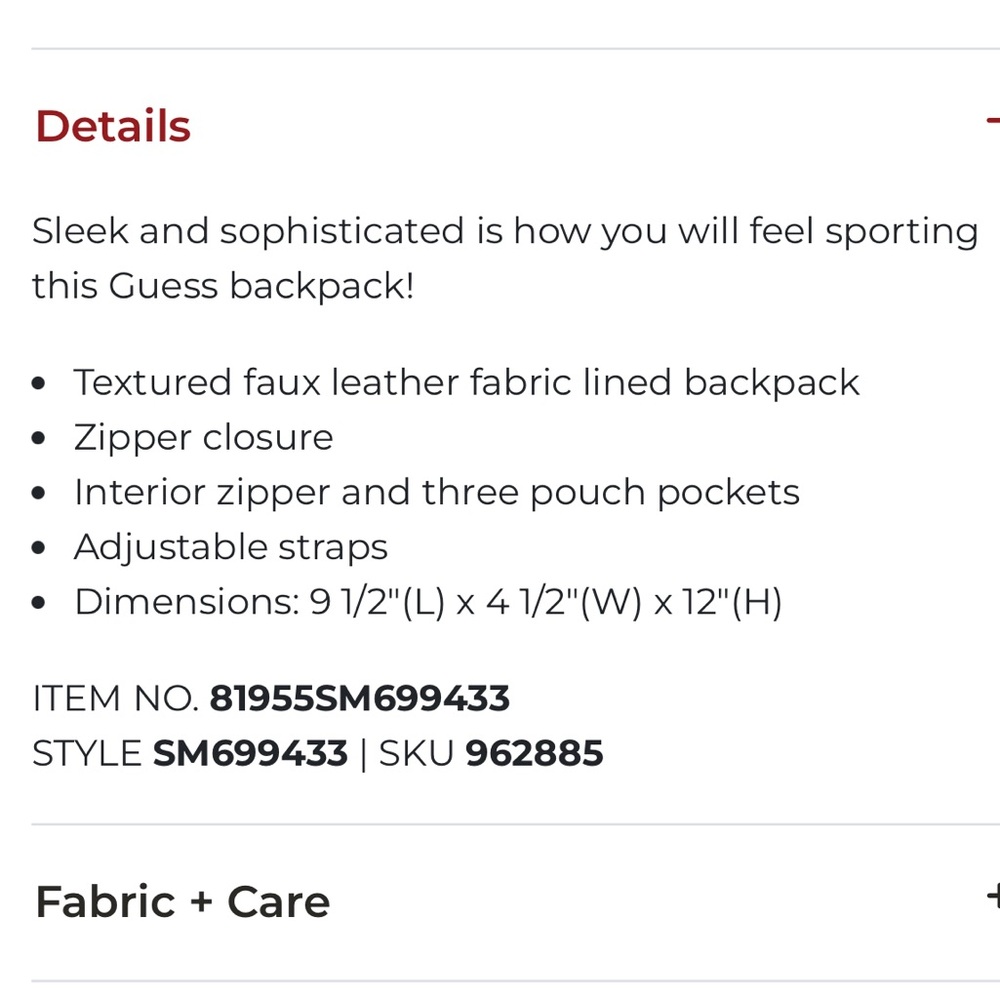Click the Adjustable straps bullet item

tap(230, 547)
